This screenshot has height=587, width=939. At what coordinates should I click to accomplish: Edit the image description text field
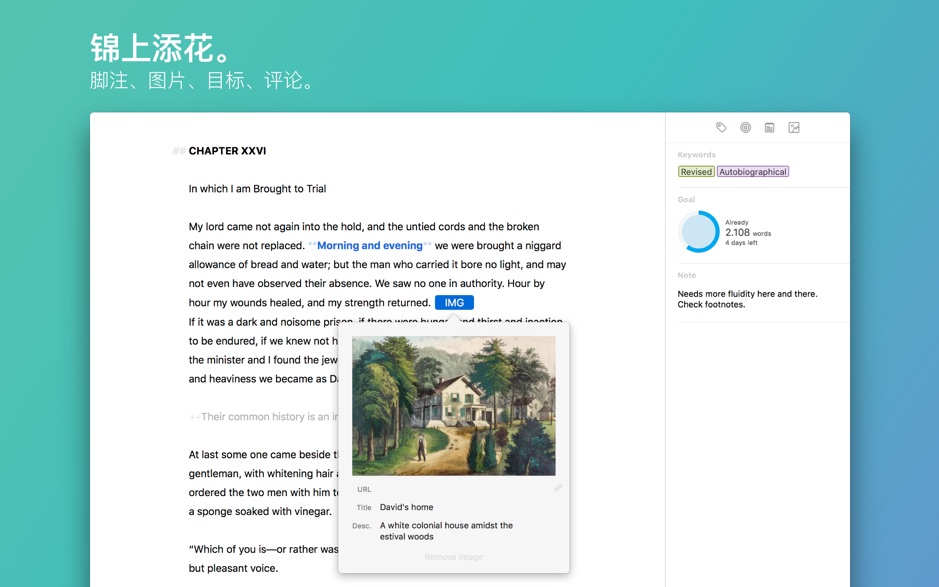click(x=446, y=531)
